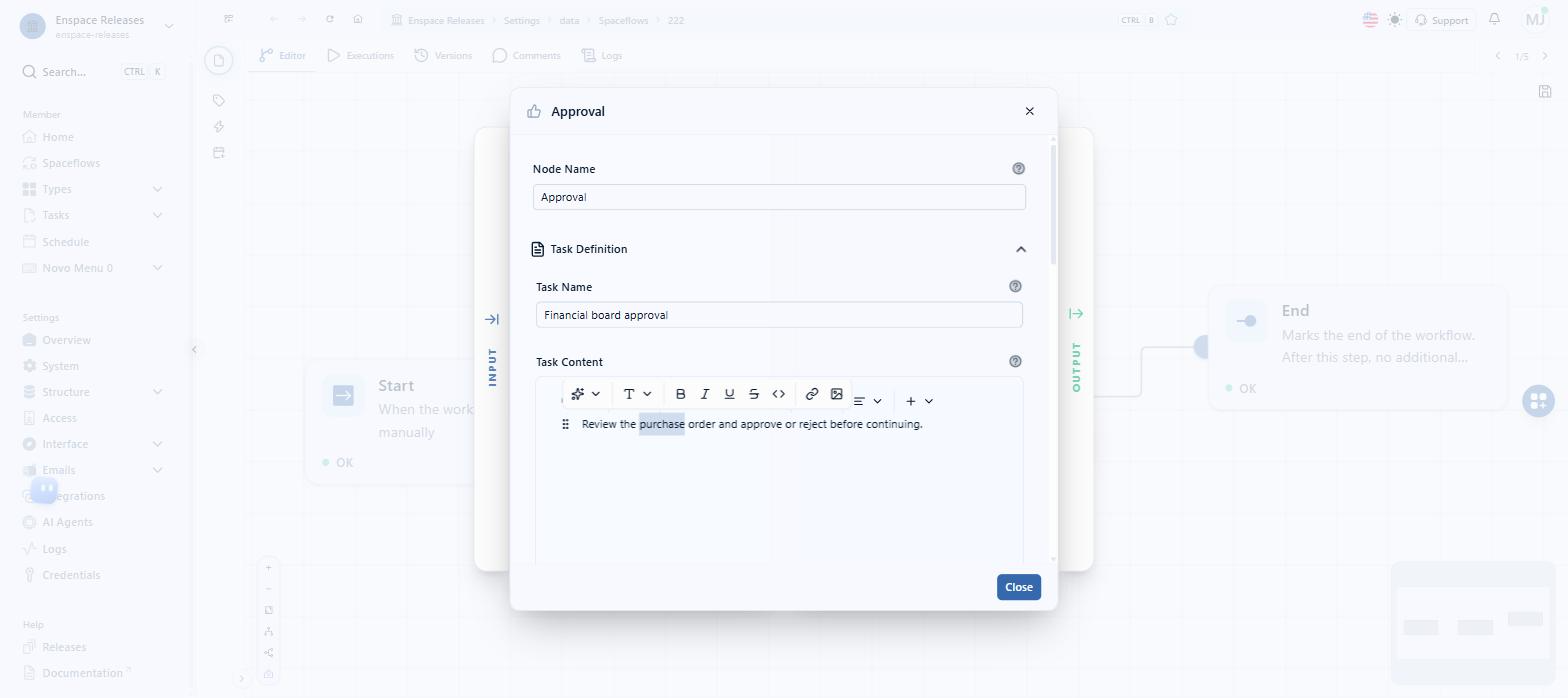Click the Task Name input field
1568x698 pixels.
[779, 315]
